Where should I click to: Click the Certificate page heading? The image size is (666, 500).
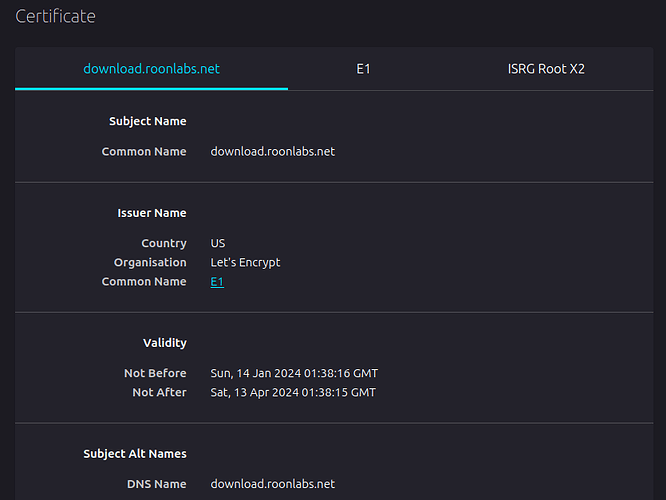tap(55, 17)
